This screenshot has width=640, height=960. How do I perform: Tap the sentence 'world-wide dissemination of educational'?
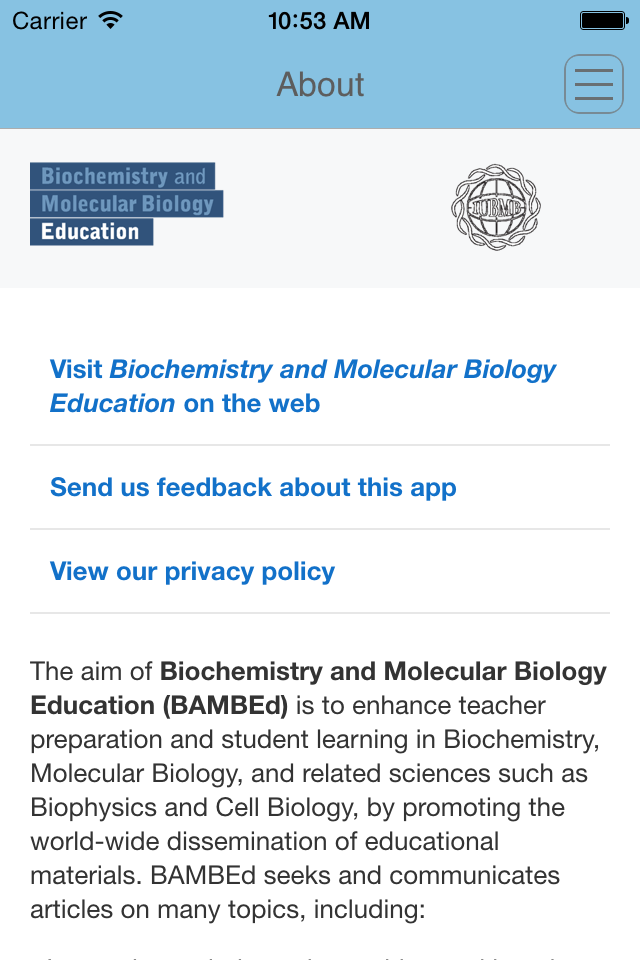(x=265, y=841)
